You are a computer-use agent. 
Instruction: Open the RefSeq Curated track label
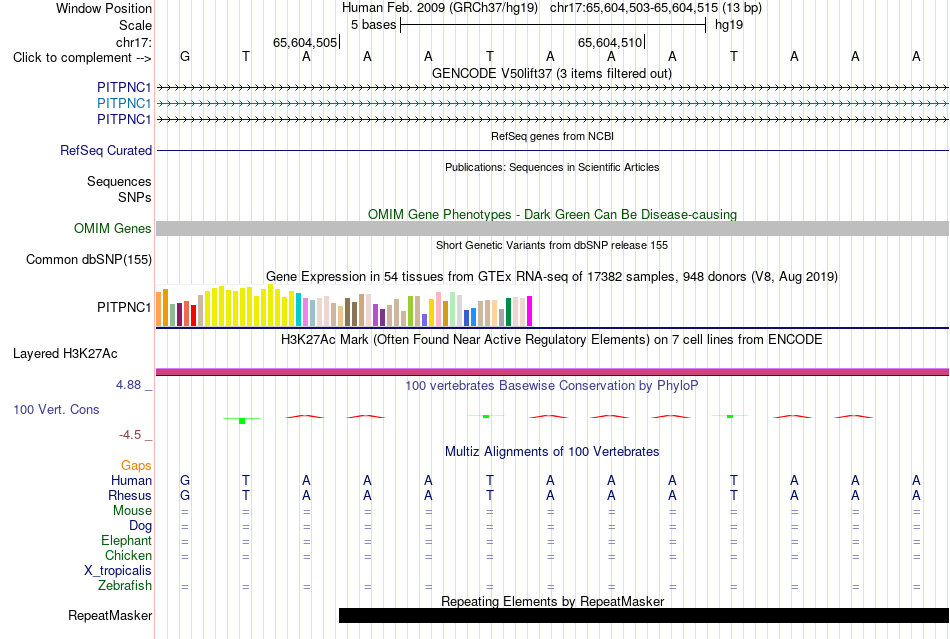click(x=106, y=150)
